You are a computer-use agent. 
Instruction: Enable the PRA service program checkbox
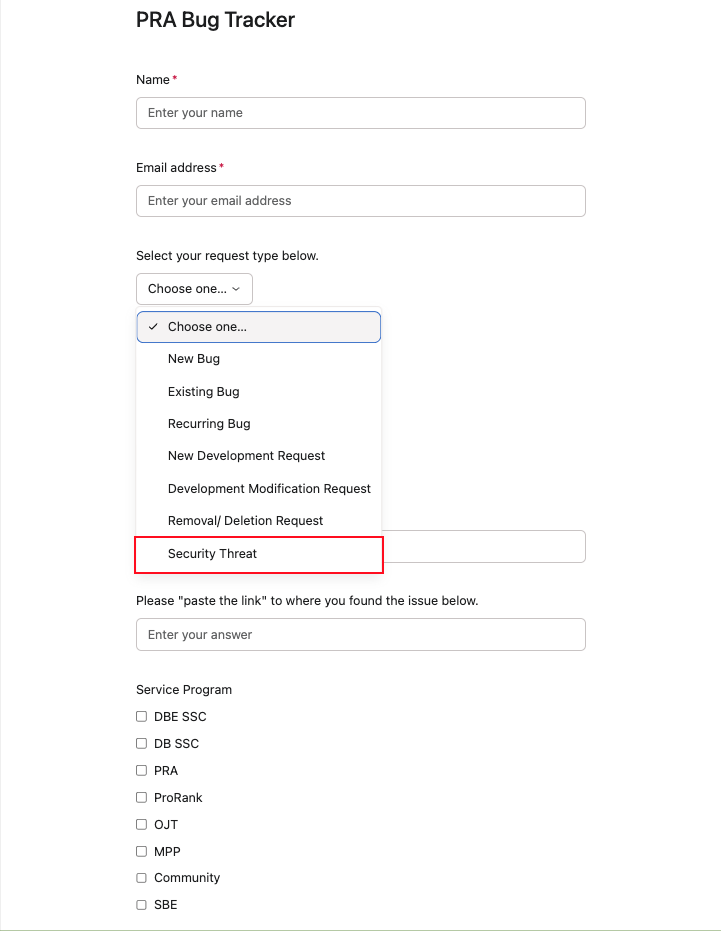141,771
